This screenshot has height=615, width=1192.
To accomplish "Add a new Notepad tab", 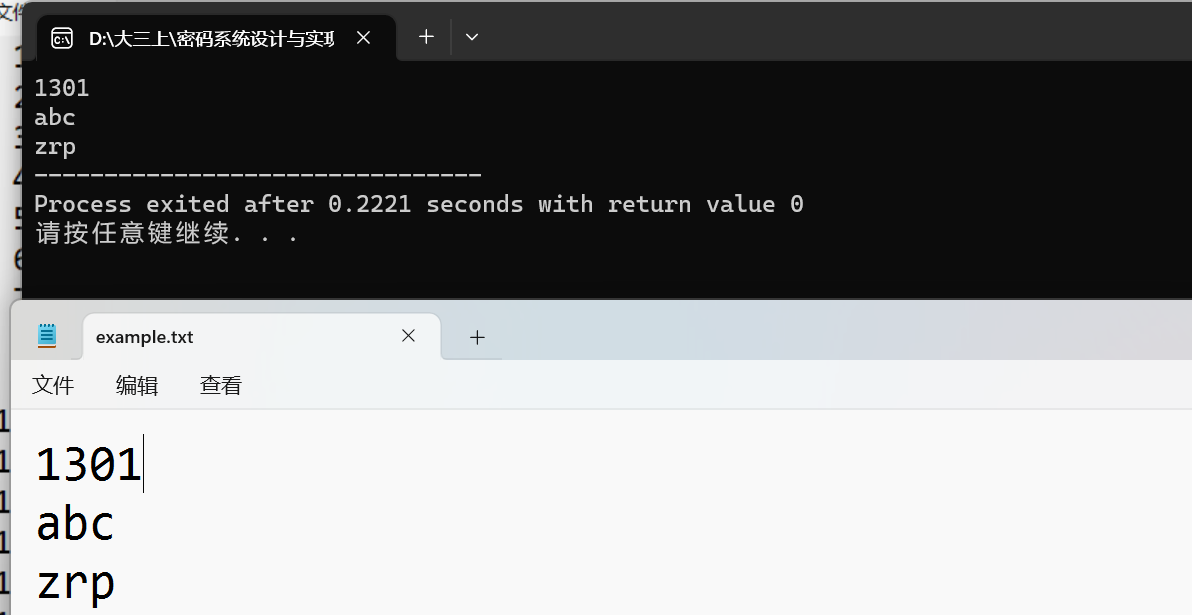I will coord(477,337).
